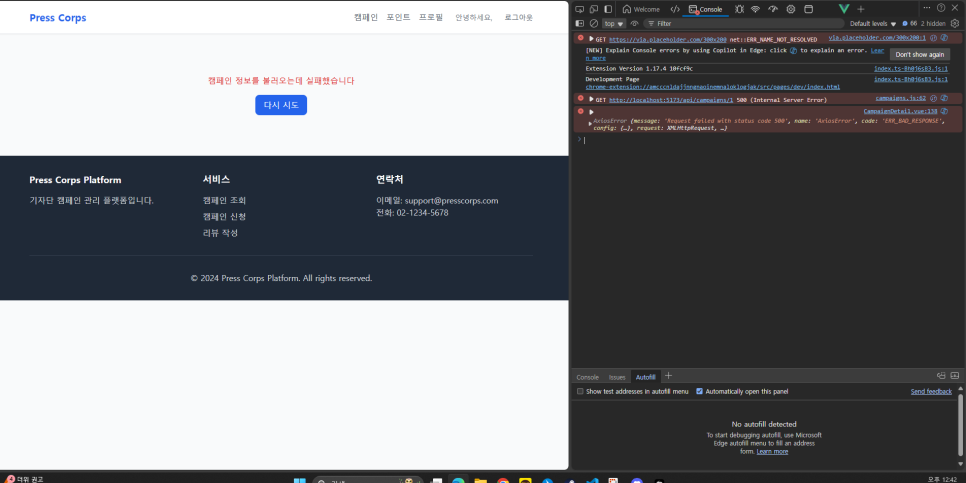The image size is (966, 483).
Task: Click the network info icon beside via.placeholder.com:1
Action: tap(933, 38)
